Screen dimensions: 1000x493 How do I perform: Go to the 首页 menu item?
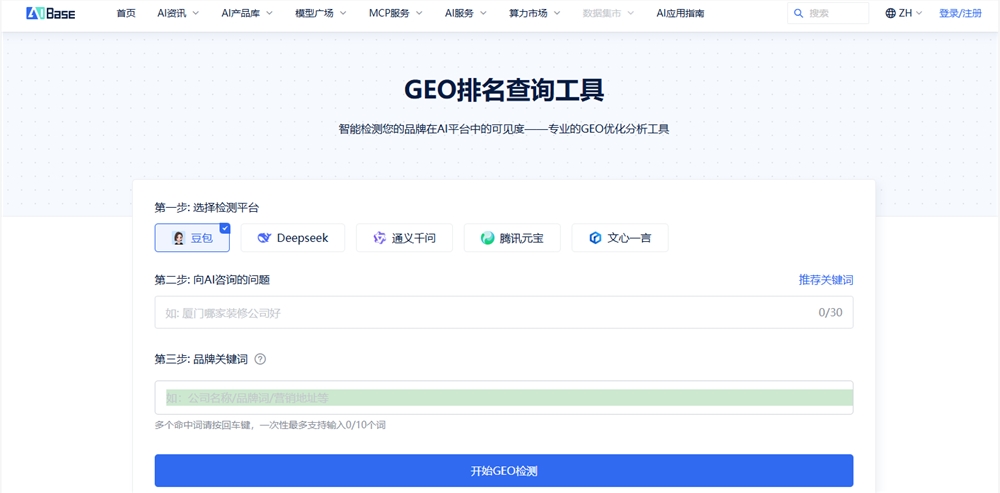(x=126, y=13)
